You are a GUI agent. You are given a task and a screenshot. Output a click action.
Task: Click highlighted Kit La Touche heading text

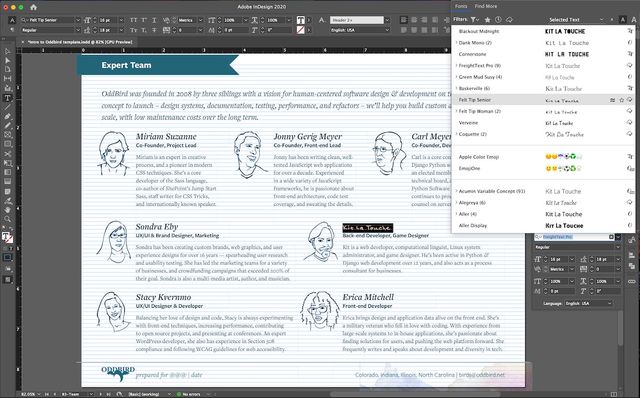367,228
